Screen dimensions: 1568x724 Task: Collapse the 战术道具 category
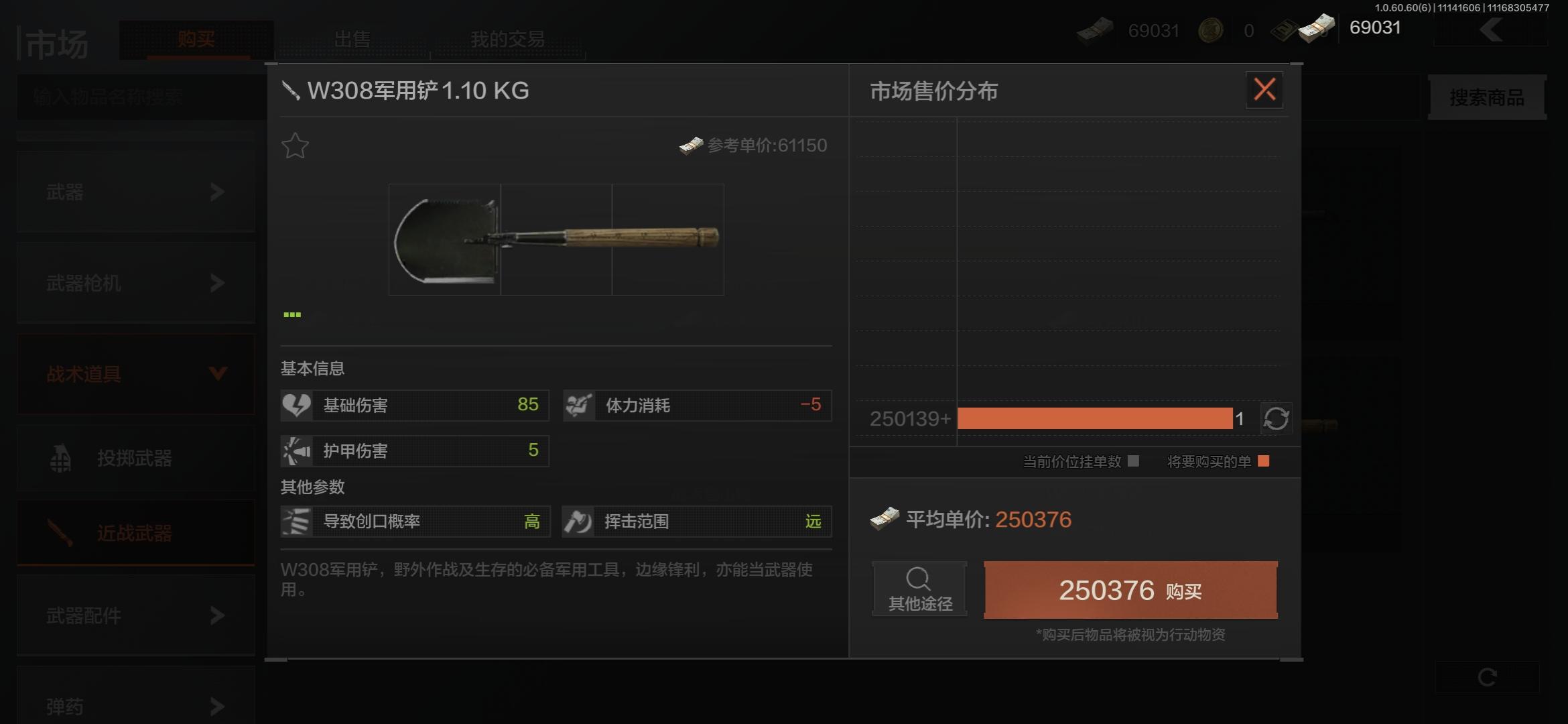[136, 374]
